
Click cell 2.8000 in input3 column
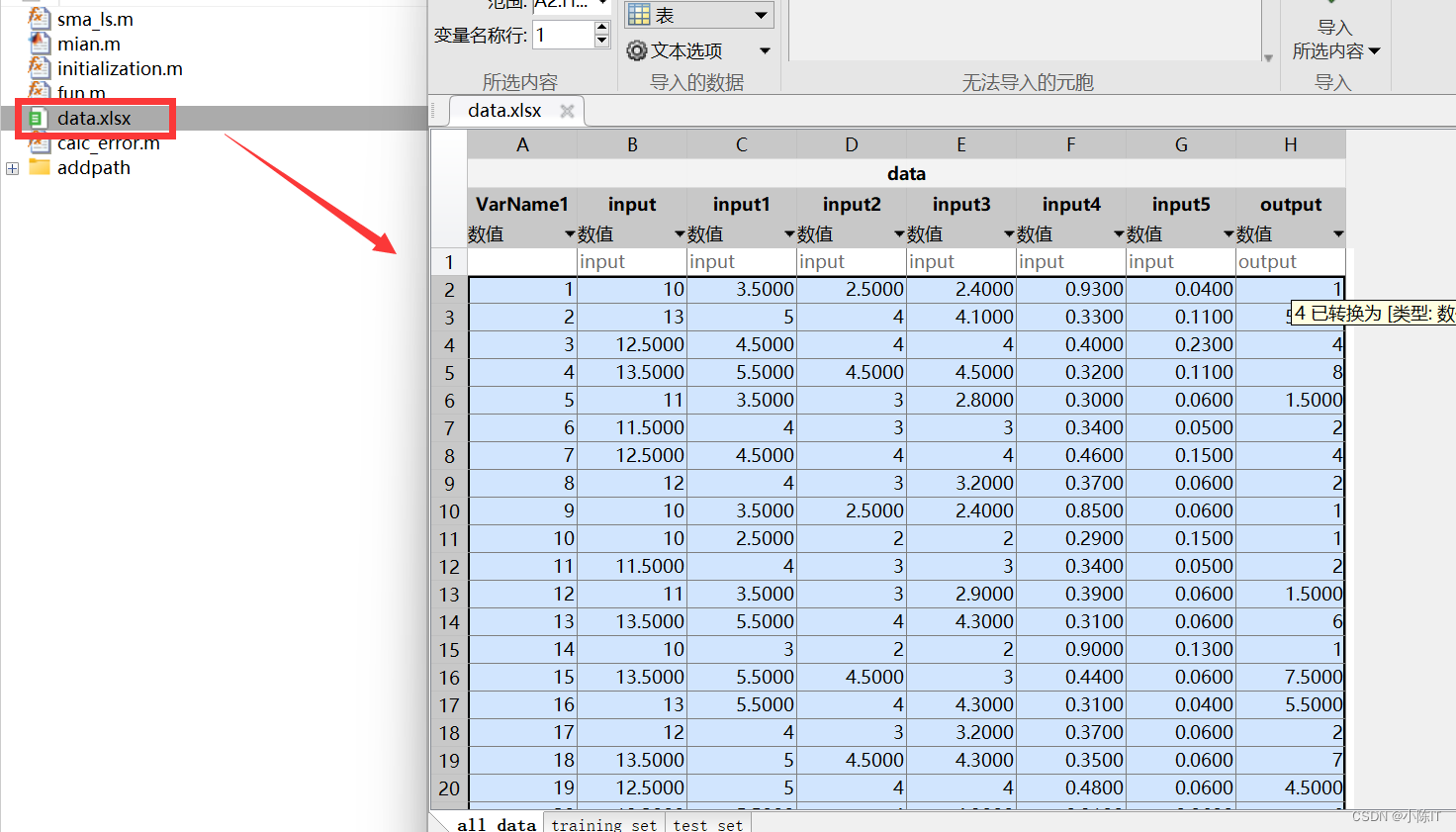pyautogui.click(x=961, y=400)
